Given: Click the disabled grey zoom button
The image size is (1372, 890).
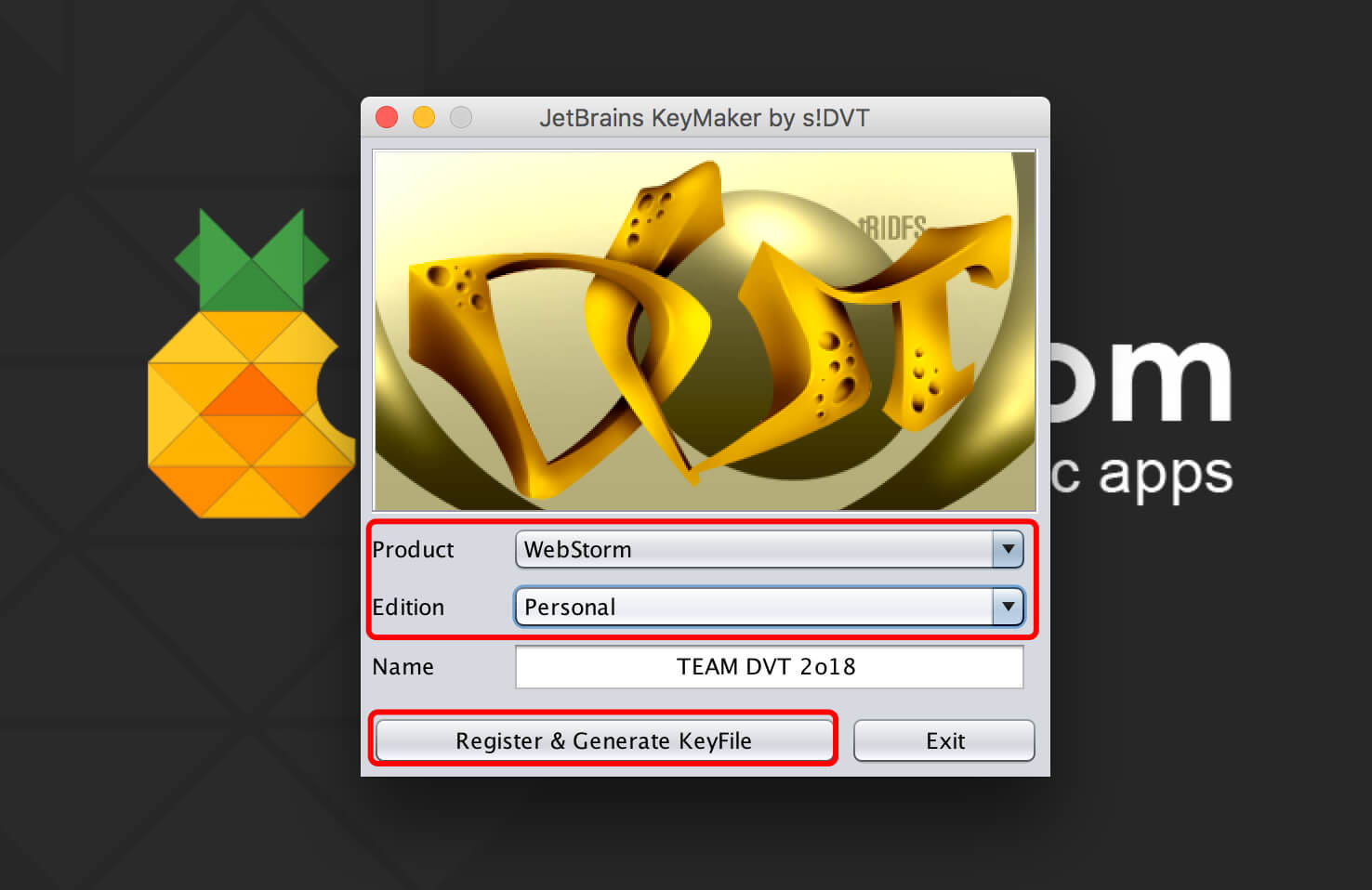Looking at the screenshot, I should 461,117.
